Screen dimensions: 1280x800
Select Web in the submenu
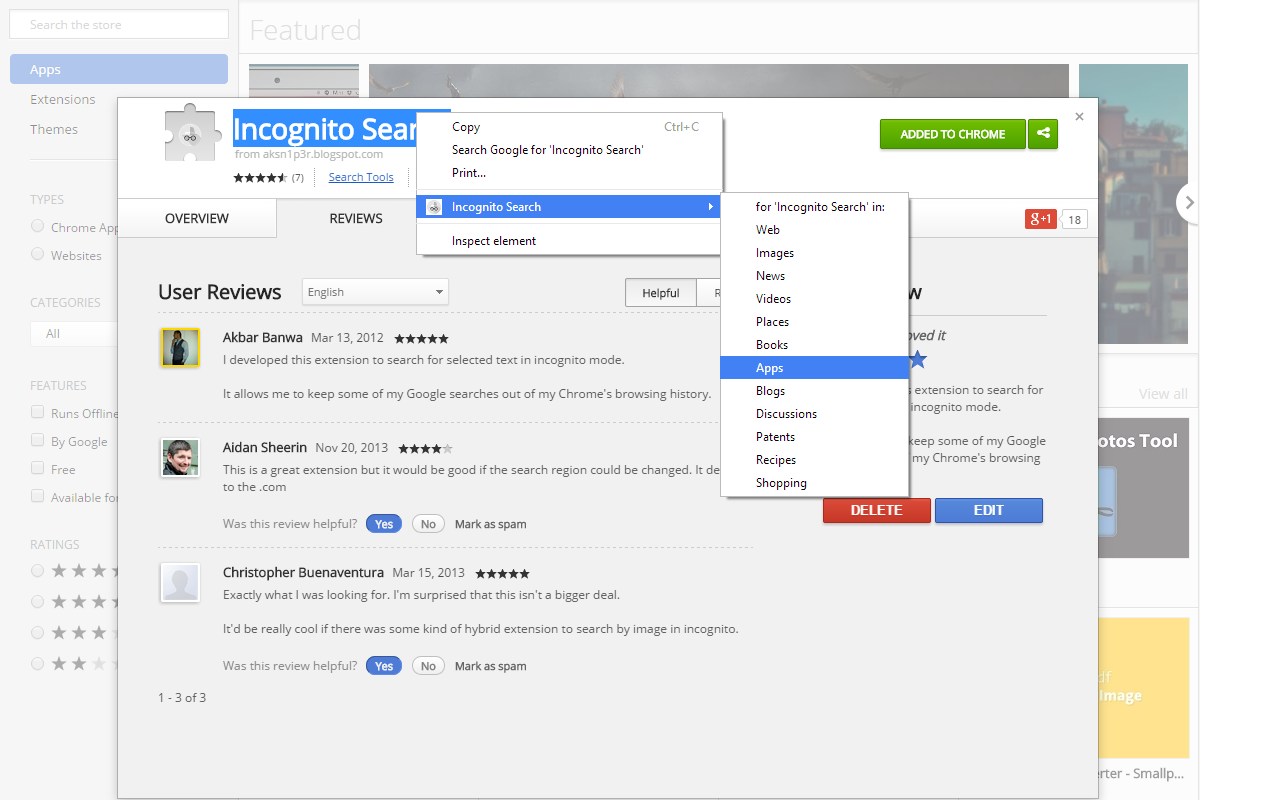point(814,230)
